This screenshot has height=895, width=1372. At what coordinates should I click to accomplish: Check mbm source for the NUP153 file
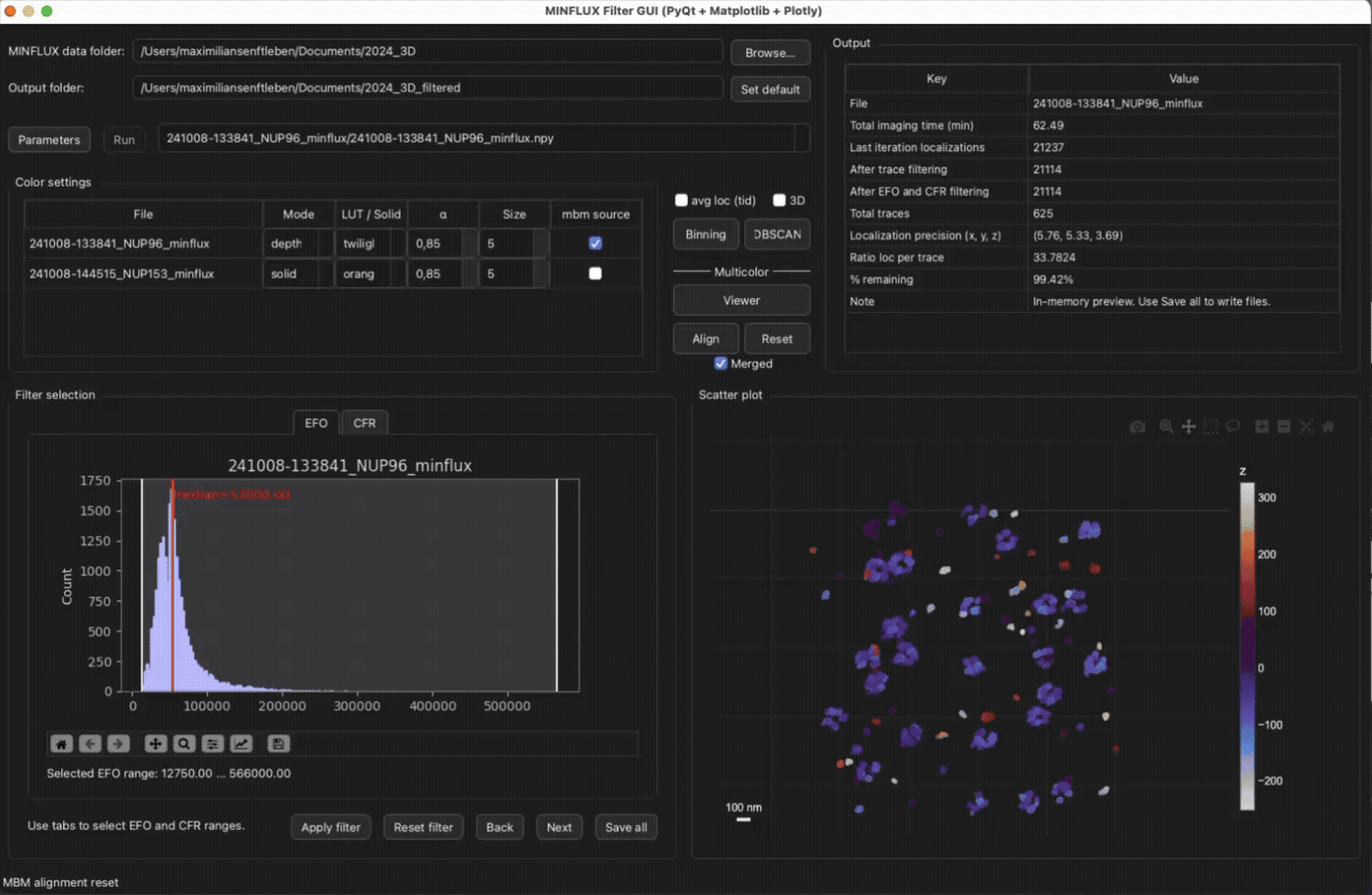click(x=595, y=274)
